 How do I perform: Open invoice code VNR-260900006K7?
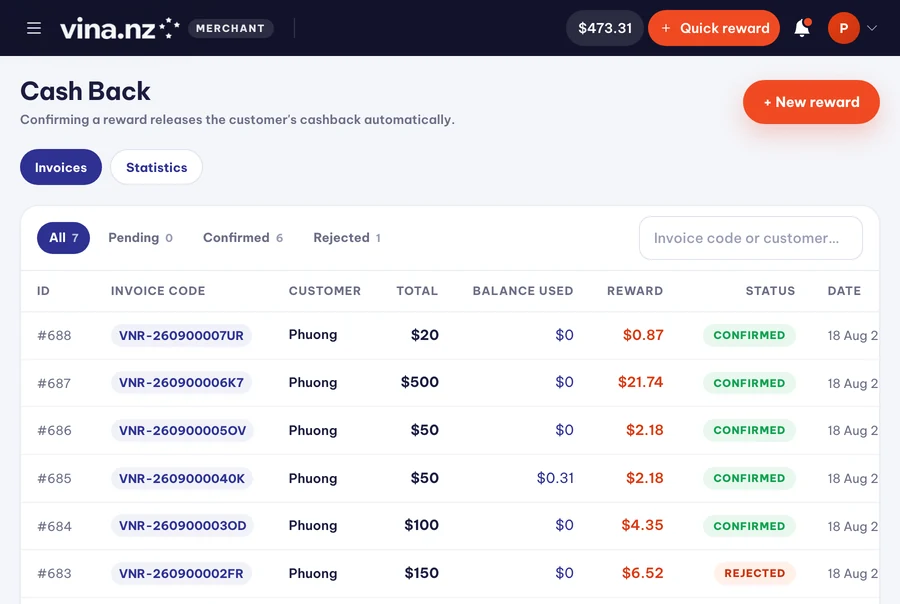181,382
